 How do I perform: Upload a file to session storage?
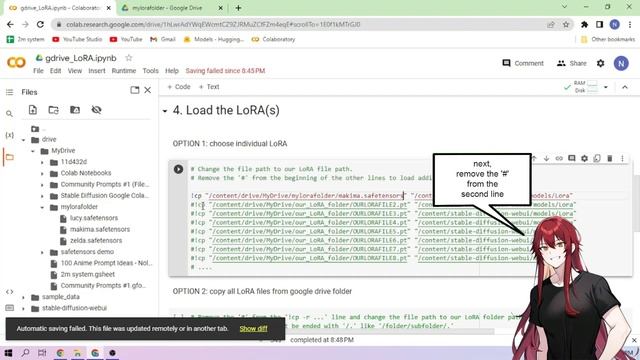[x=33, y=110]
